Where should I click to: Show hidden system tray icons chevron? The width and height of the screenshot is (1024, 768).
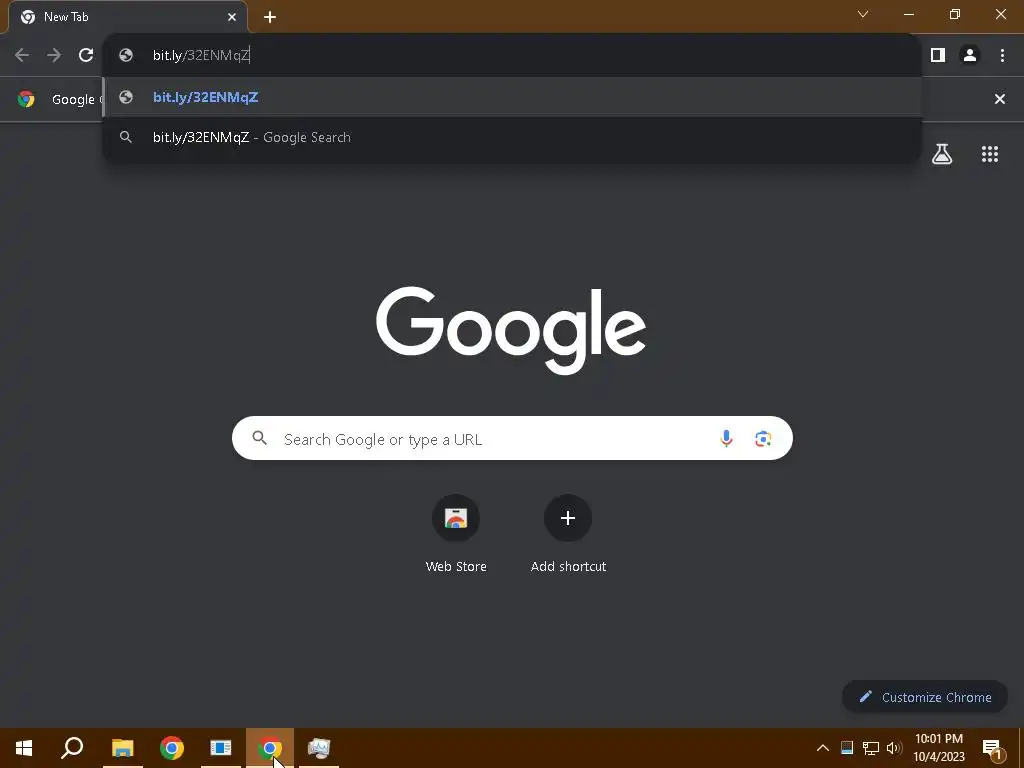[823, 748]
